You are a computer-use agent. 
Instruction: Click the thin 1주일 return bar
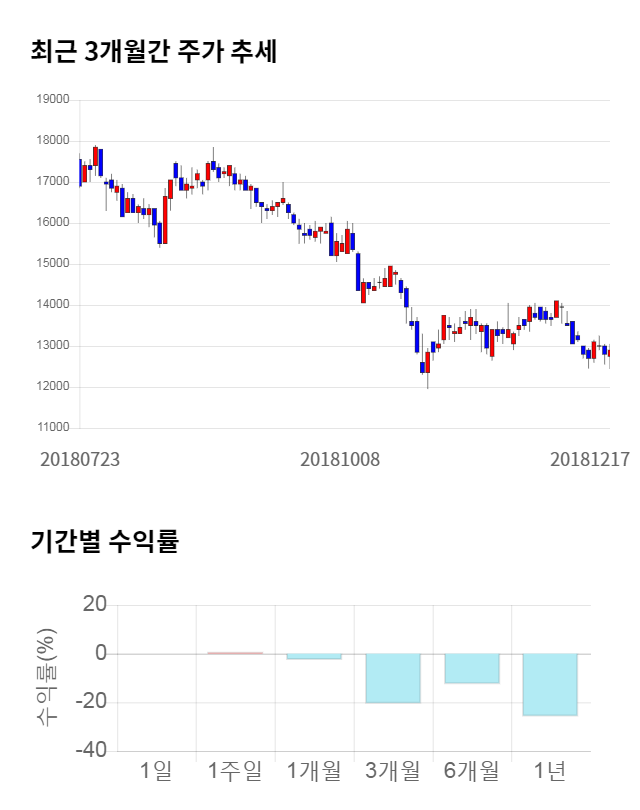[x=235, y=653]
